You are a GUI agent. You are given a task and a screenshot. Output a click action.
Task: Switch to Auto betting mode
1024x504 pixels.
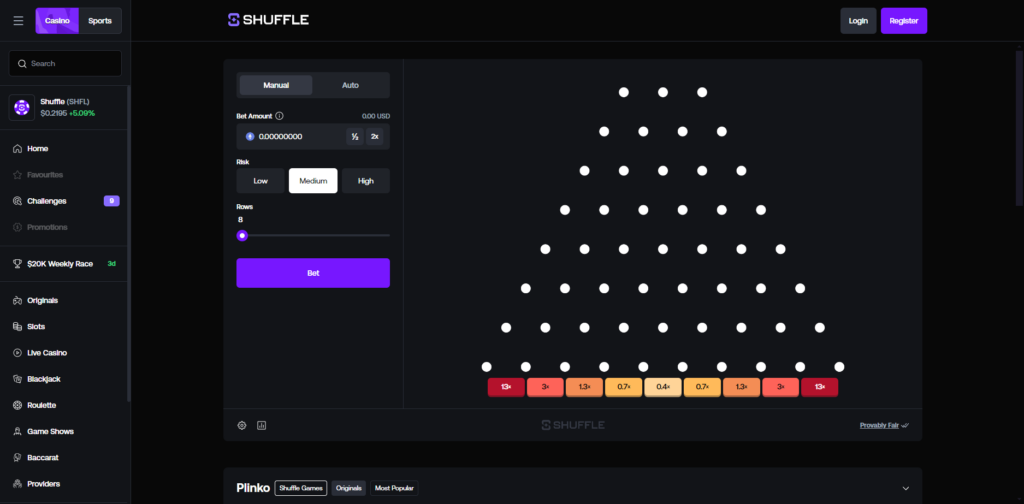351,85
